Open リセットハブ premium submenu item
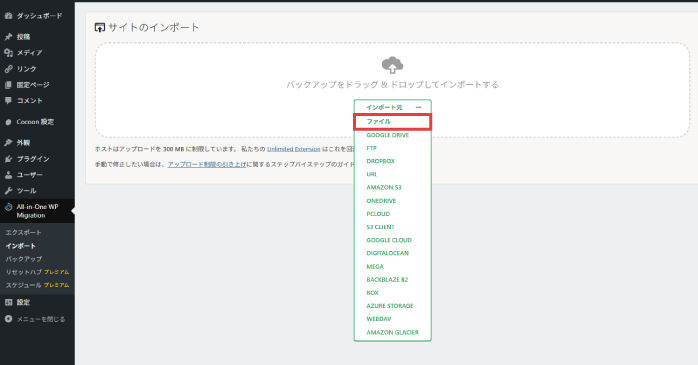698x365 pixels. 37,272
